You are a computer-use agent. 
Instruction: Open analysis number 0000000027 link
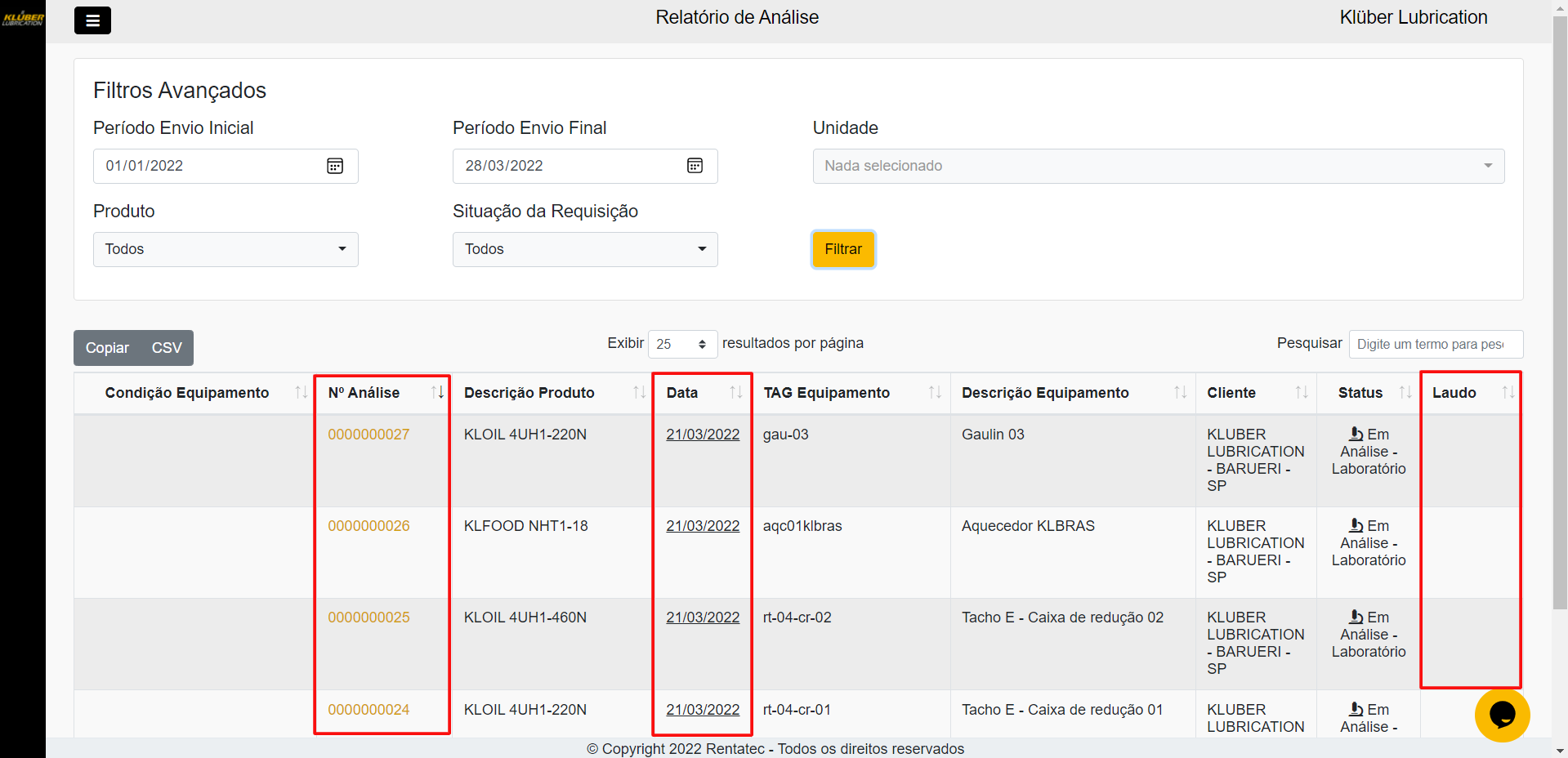point(369,435)
